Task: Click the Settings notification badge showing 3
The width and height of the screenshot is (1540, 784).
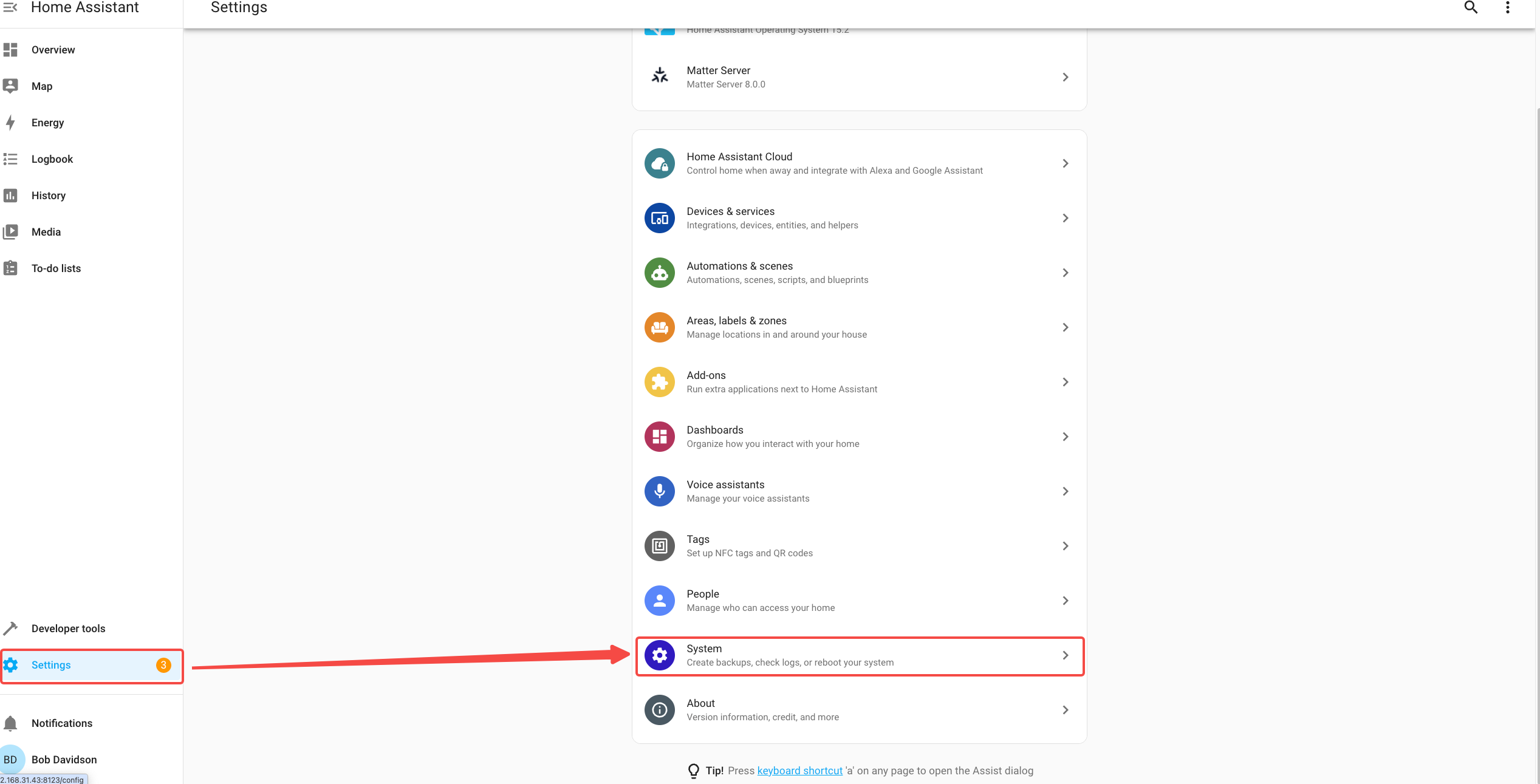Action: pos(163,665)
